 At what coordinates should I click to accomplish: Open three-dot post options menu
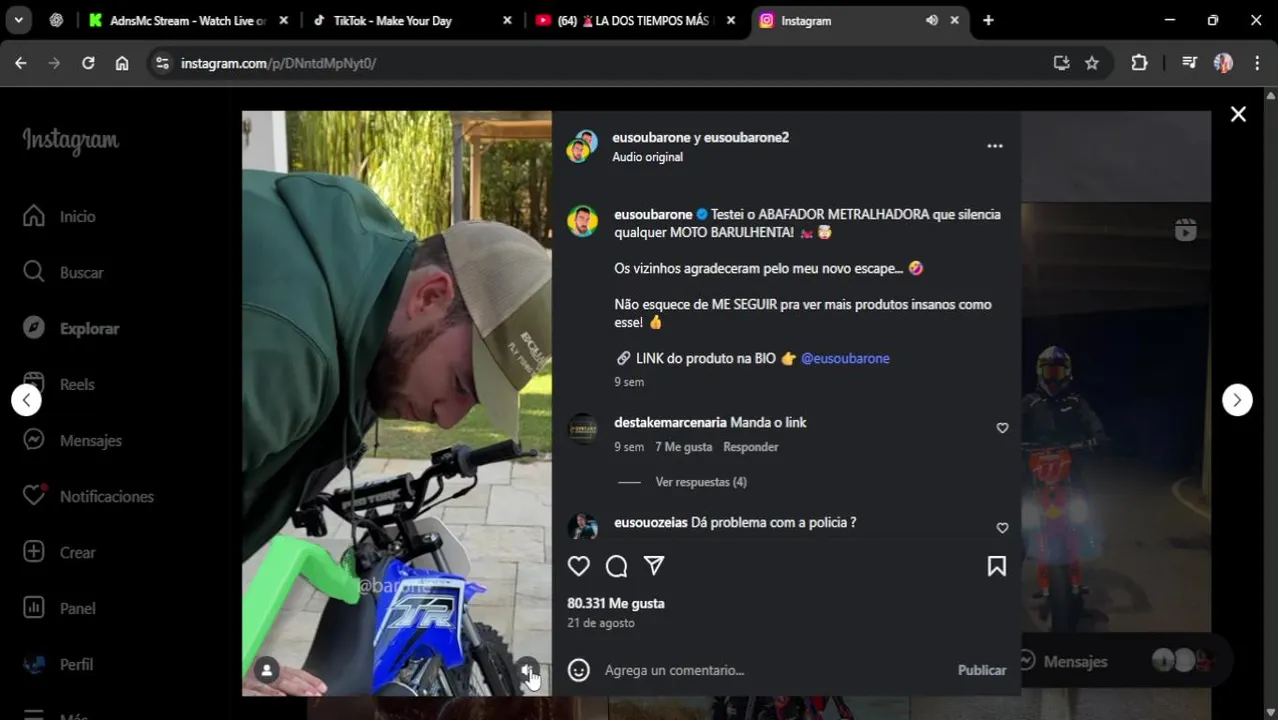pos(995,146)
